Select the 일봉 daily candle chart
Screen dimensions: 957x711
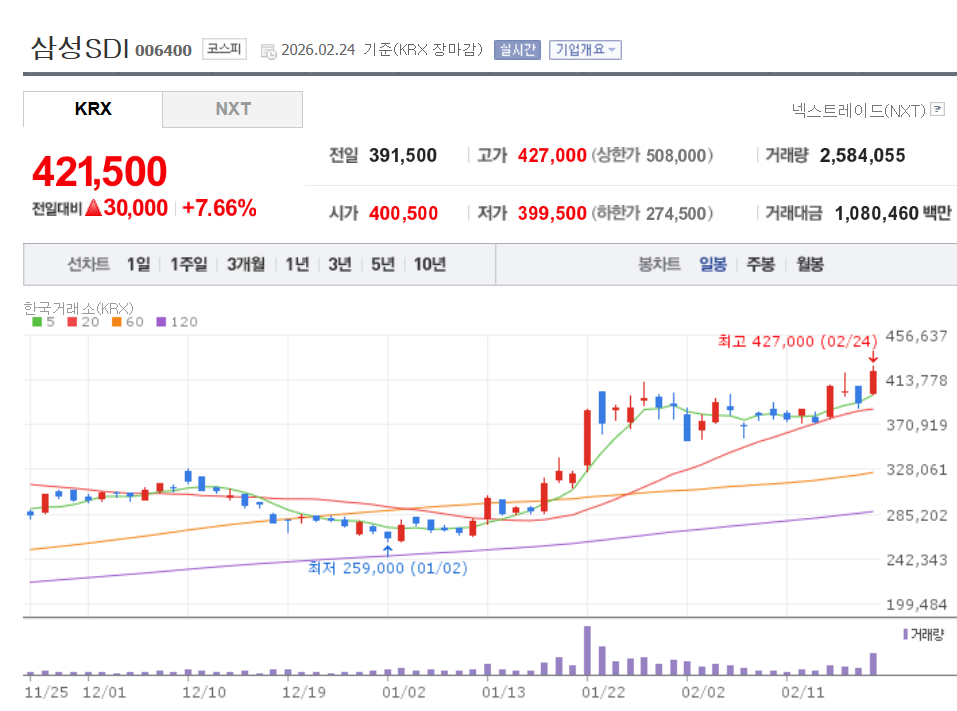(713, 264)
